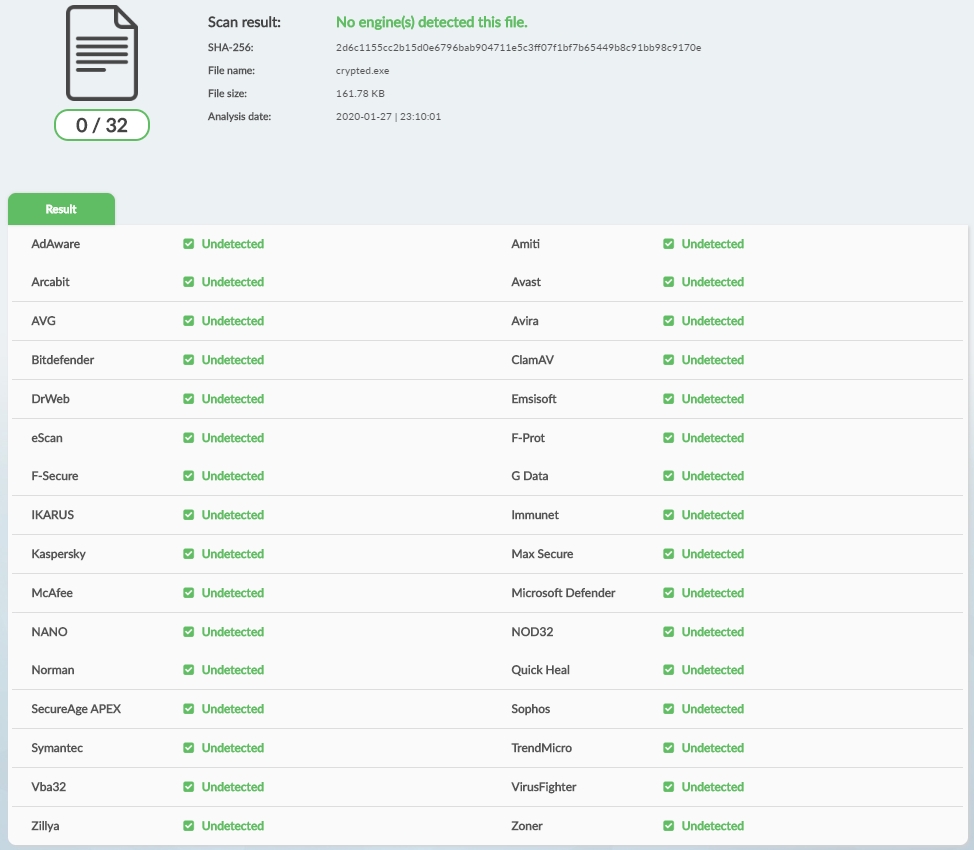Select the Sophos engine name
Image resolution: width=974 pixels, height=850 pixels.
[530, 709]
